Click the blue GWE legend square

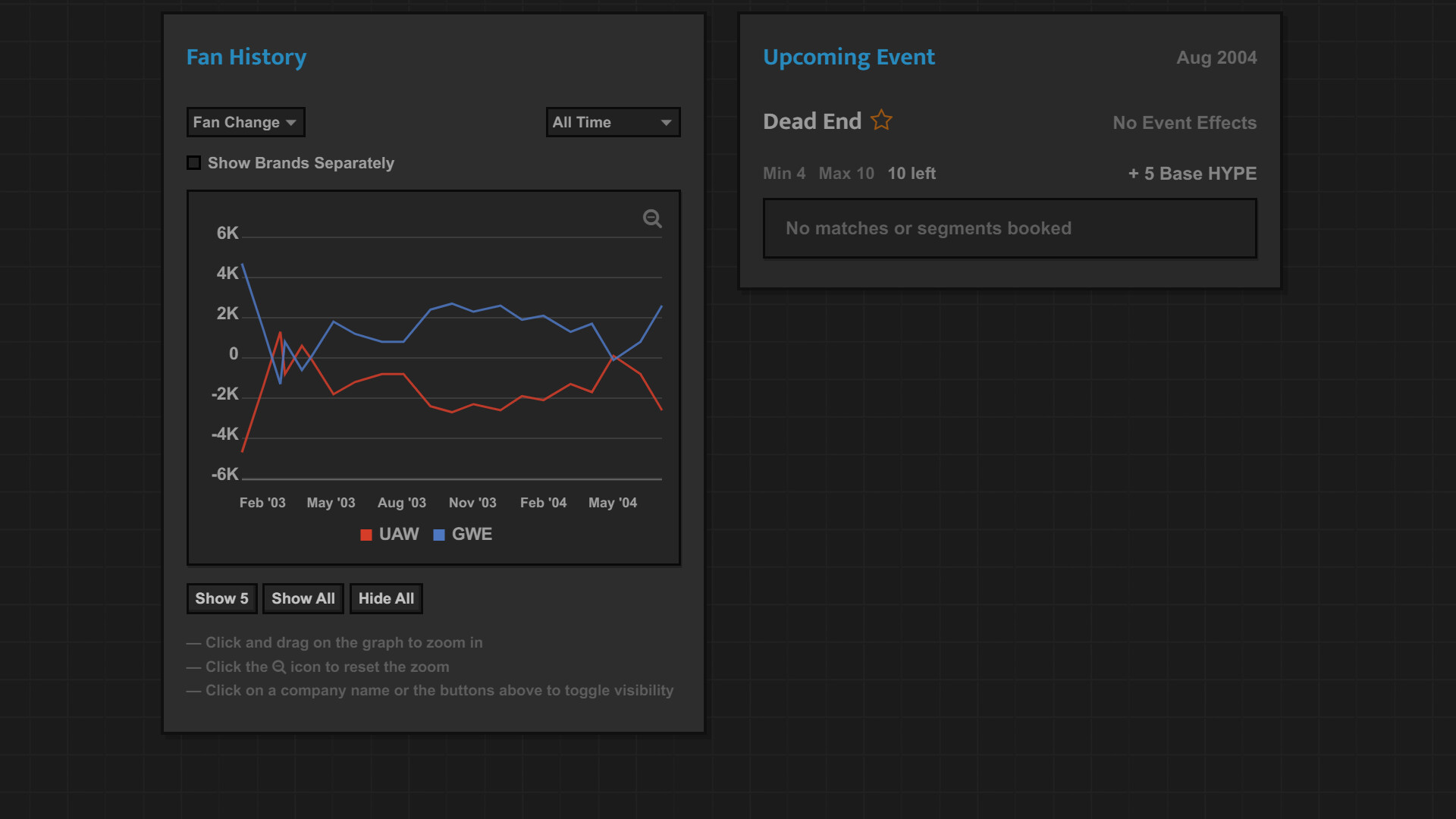tap(439, 535)
